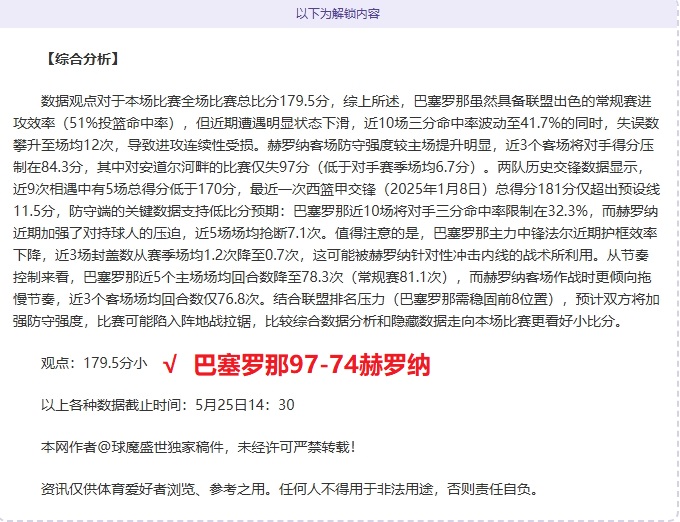Click the red check mark beside the score
The height and width of the screenshot is (522, 680).
(x=170, y=364)
